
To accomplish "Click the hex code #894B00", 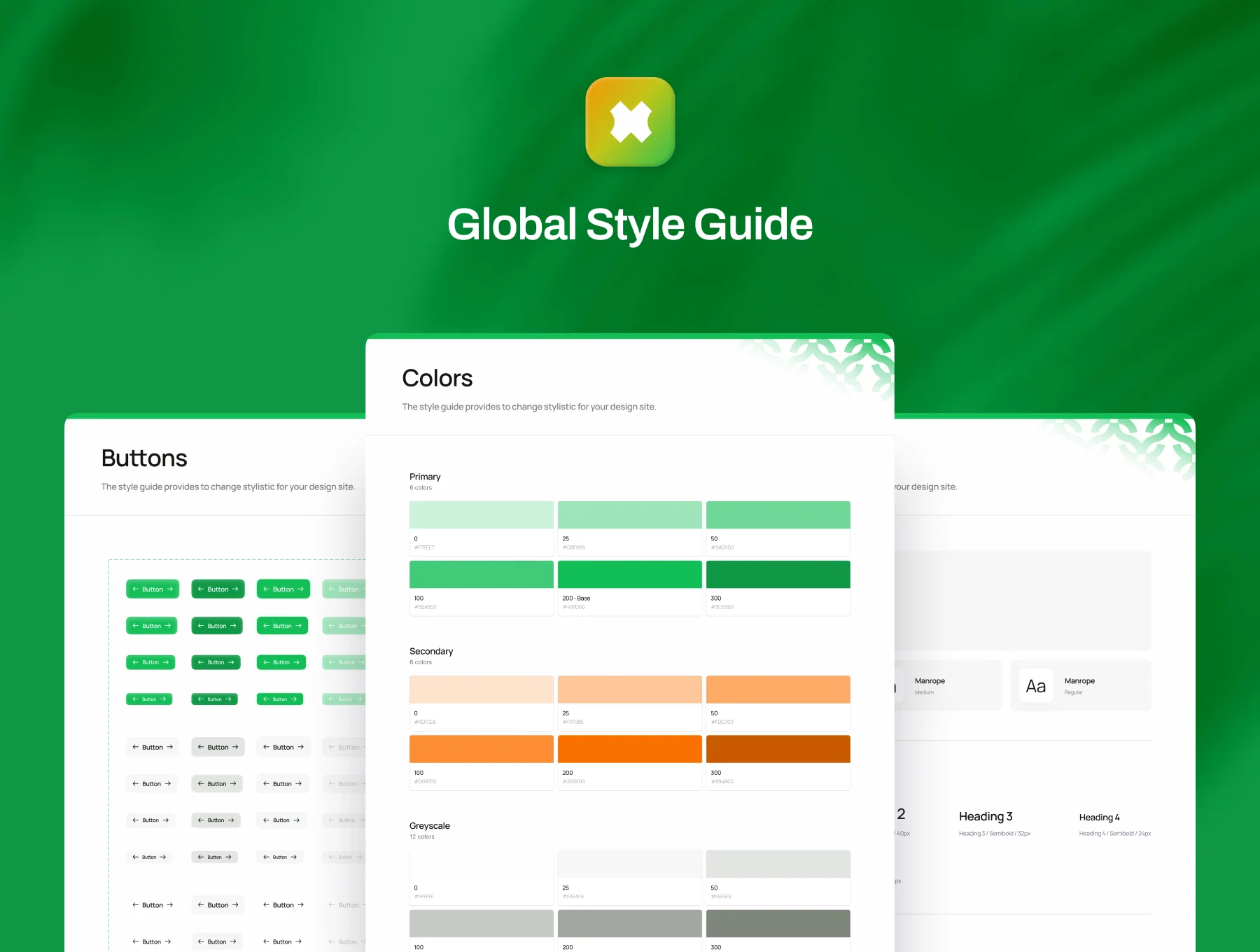I will [x=722, y=781].
